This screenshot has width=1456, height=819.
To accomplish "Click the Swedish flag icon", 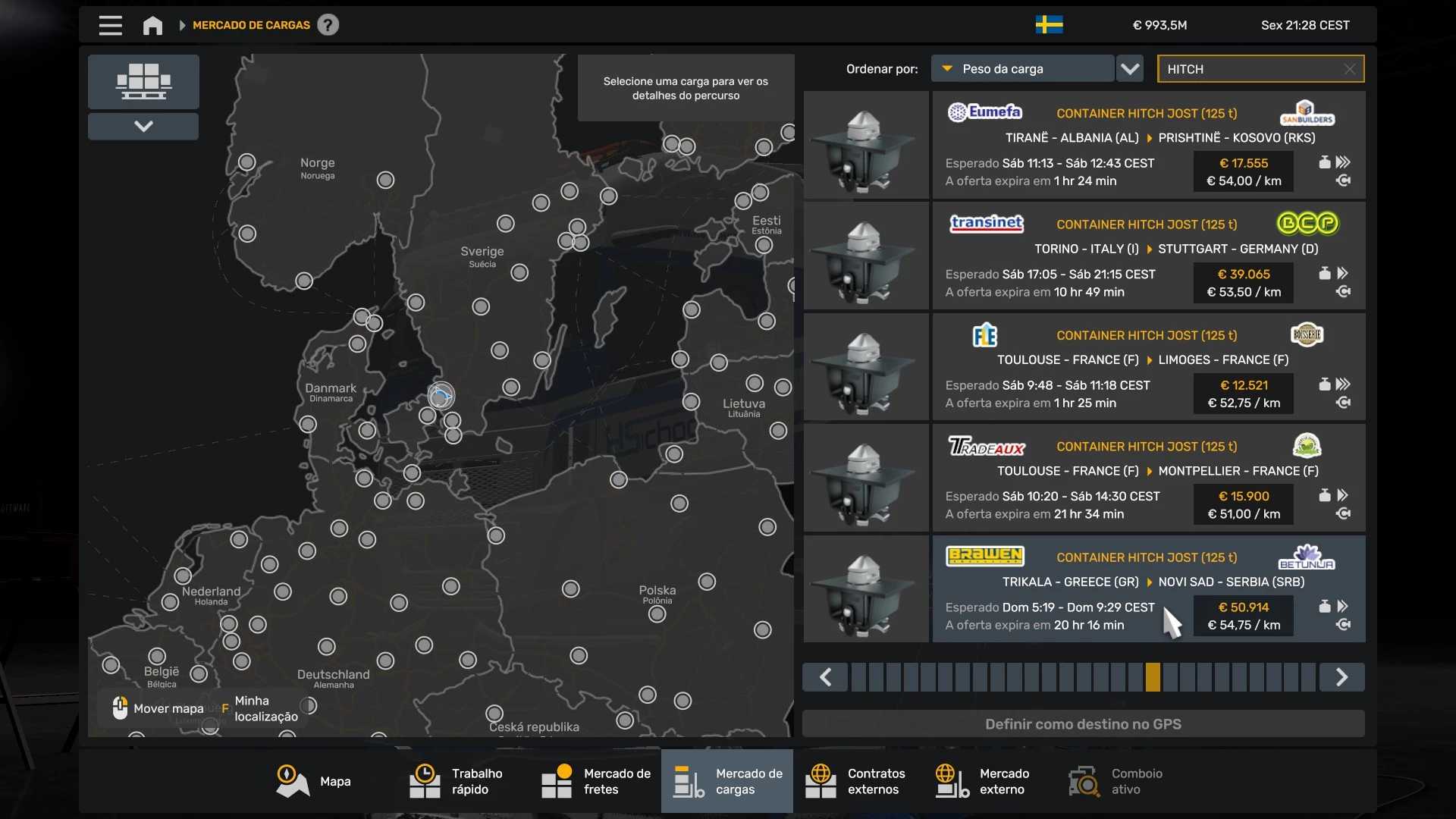I will coord(1049,25).
